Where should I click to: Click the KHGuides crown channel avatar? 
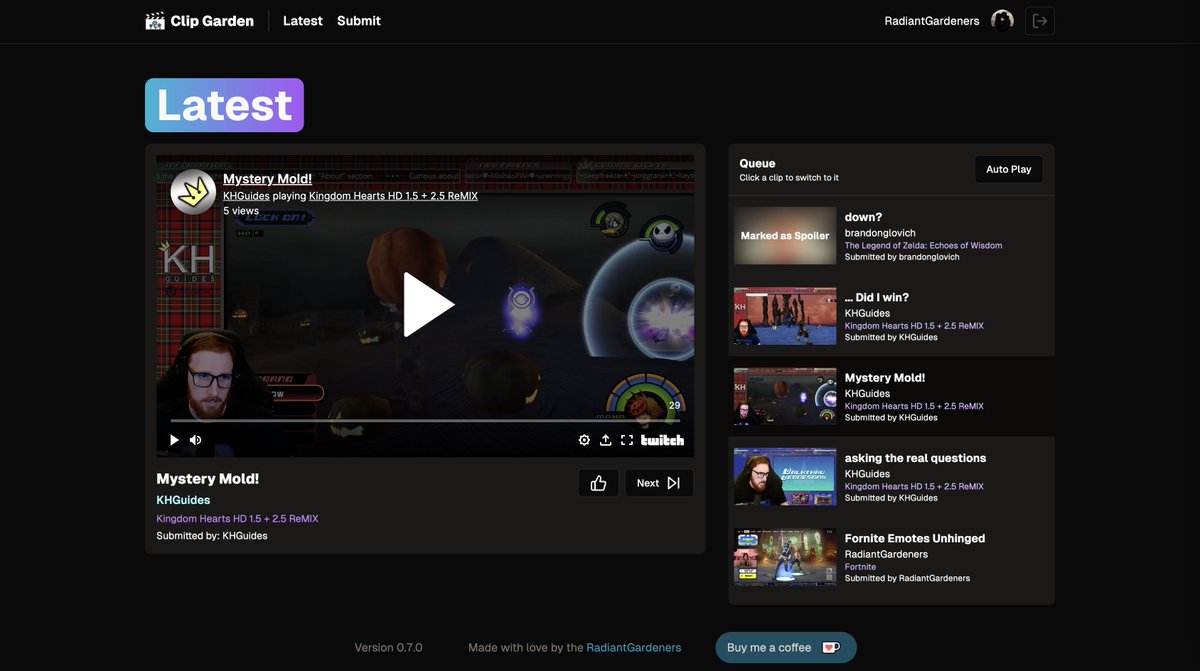pyautogui.click(x=193, y=191)
